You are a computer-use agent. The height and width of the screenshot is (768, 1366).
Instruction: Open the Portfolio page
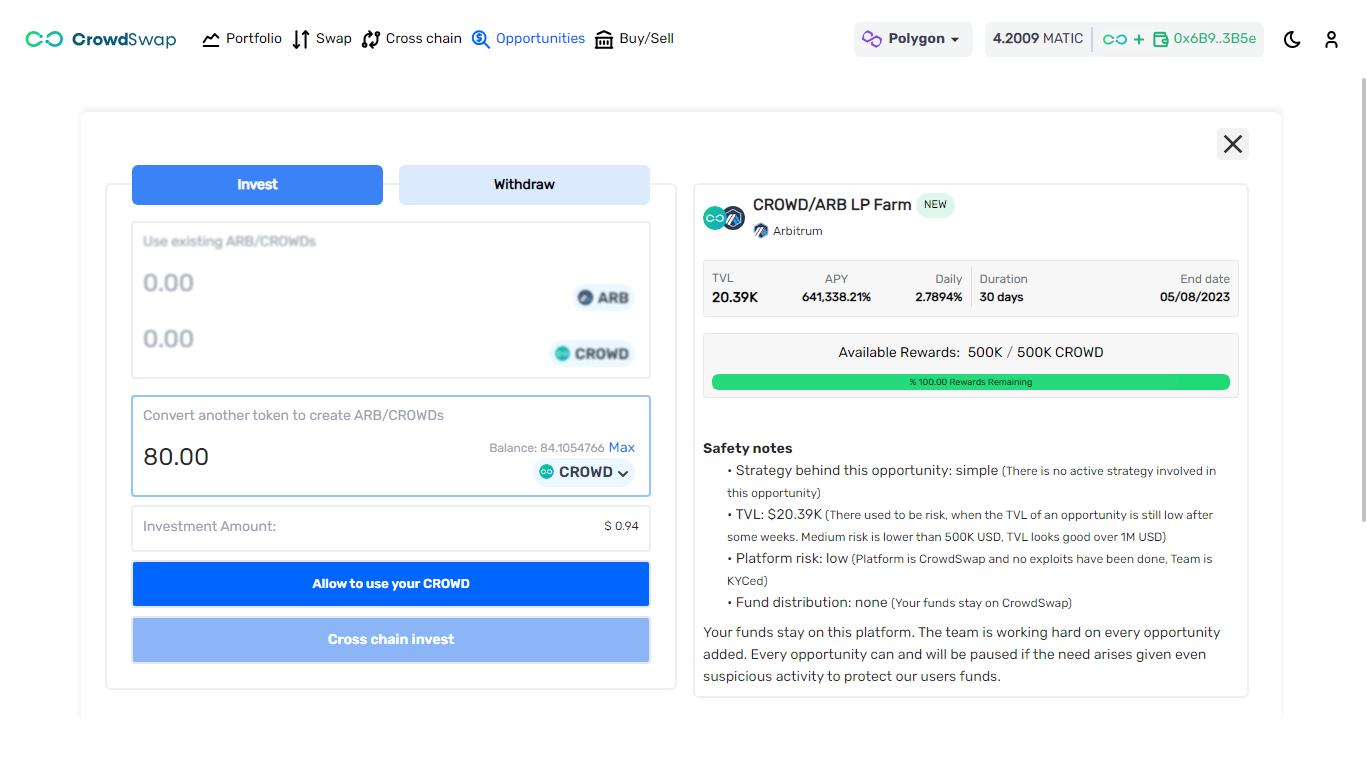pyautogui.click(x=242, y=39)
